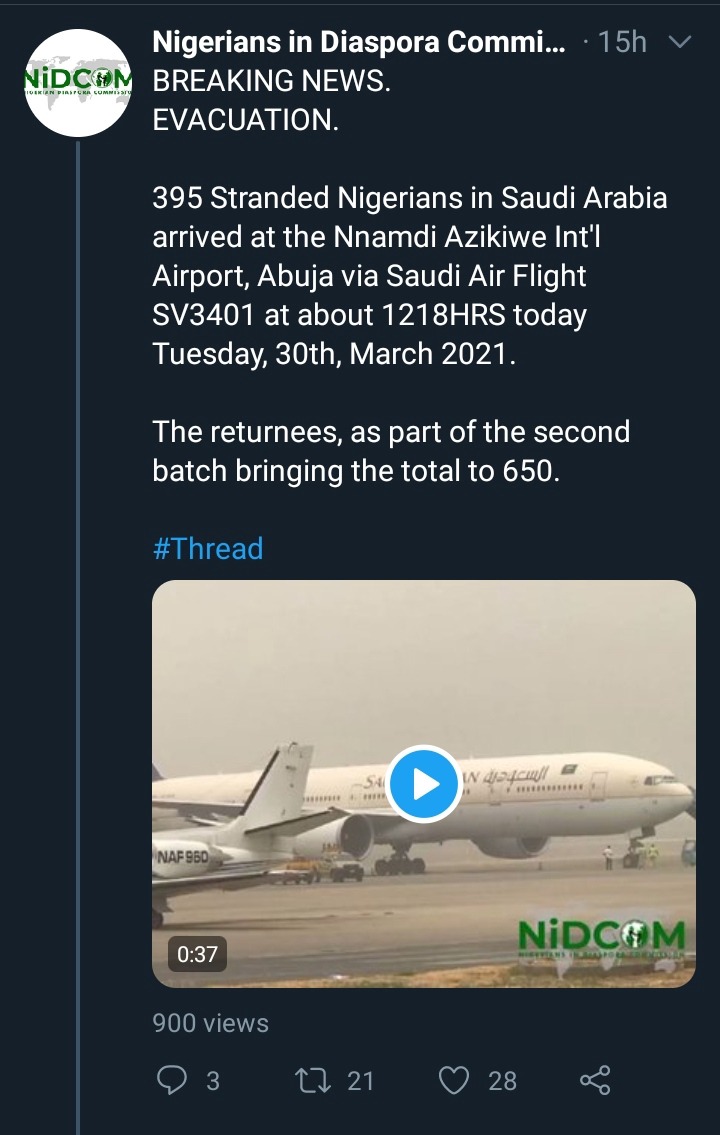
Task: Open the 900 views count
Action: coord(211,1023)
